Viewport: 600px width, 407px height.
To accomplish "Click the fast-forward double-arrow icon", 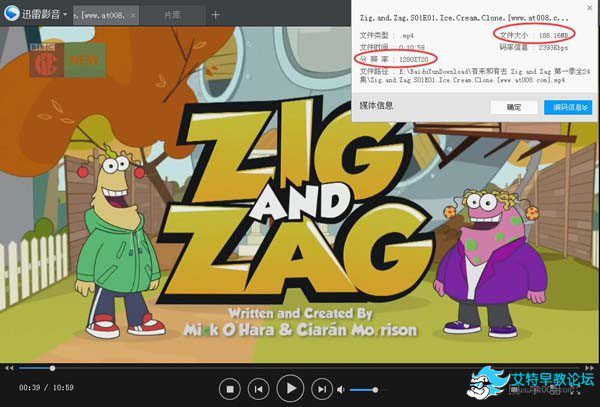I will coord(590,368).
